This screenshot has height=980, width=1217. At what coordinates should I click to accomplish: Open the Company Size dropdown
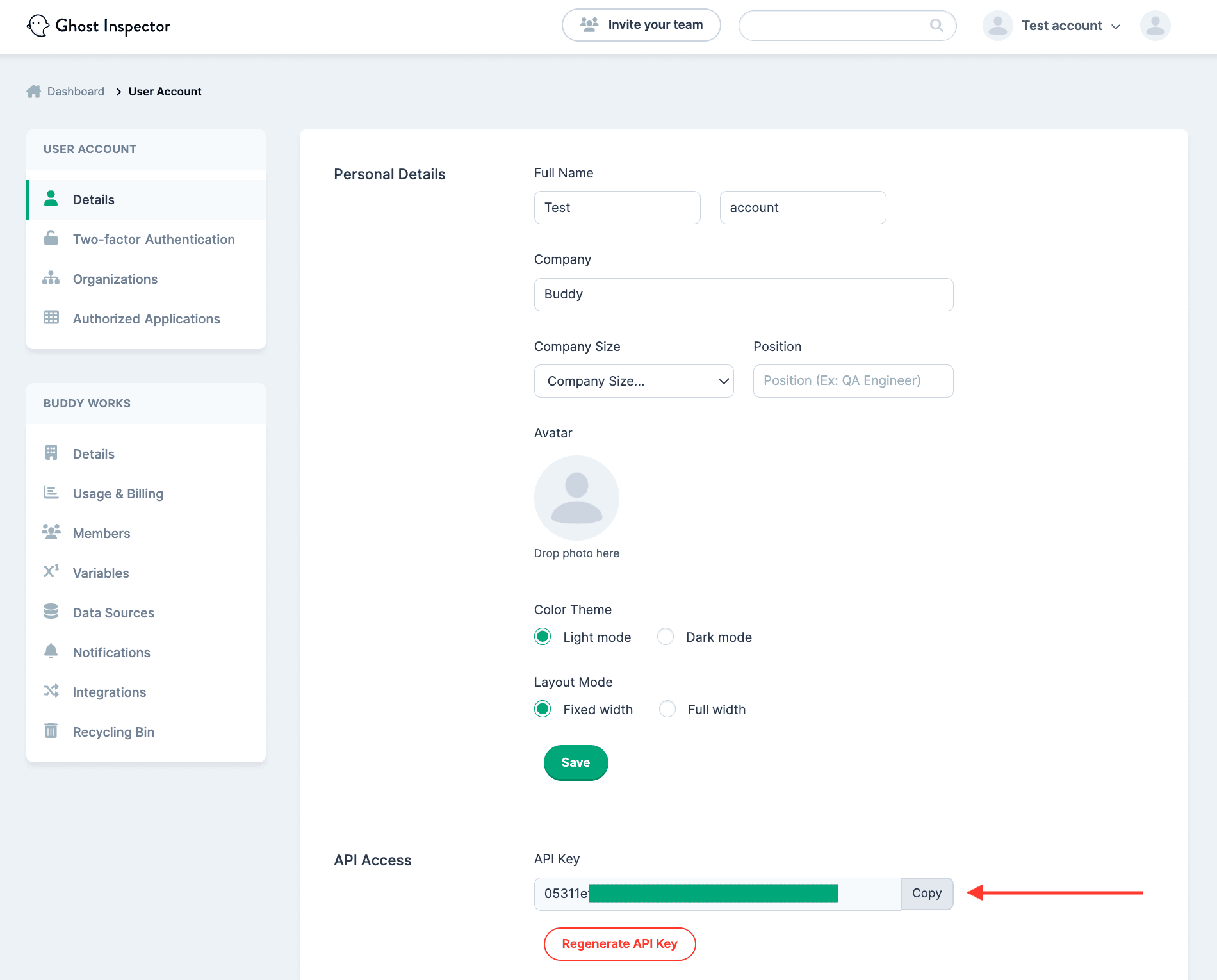(634, 381)
